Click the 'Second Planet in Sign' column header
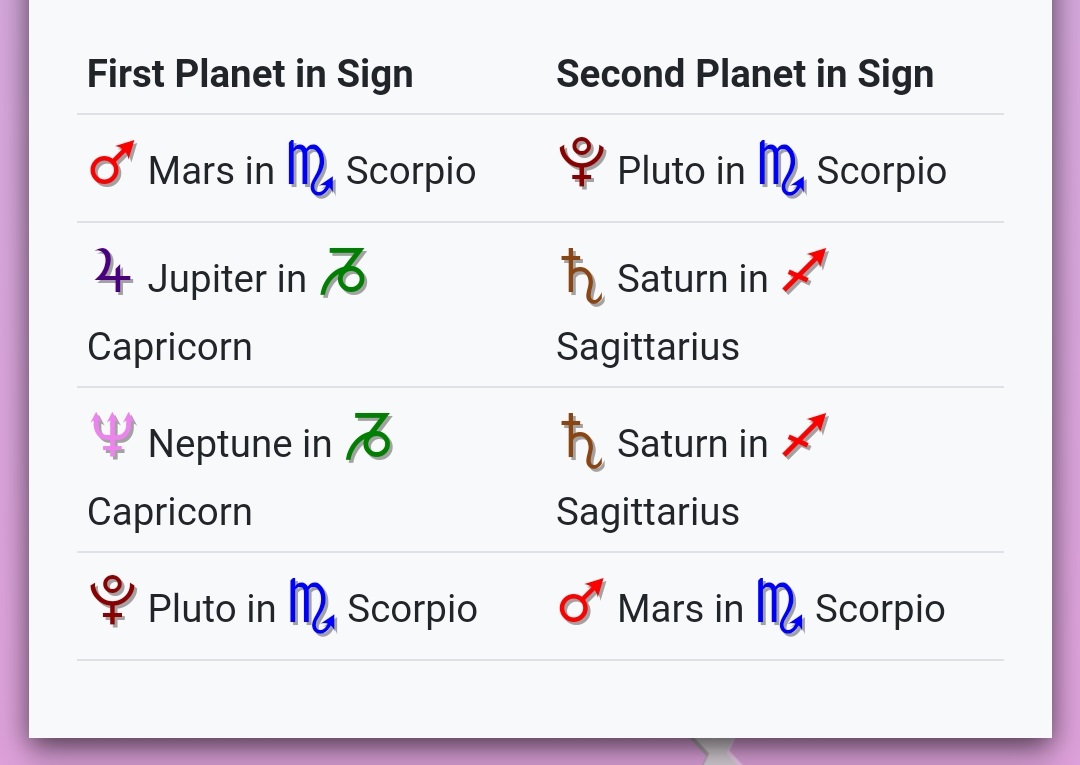The width and height of the screenshot is (1080, 765). pos(745,74)
